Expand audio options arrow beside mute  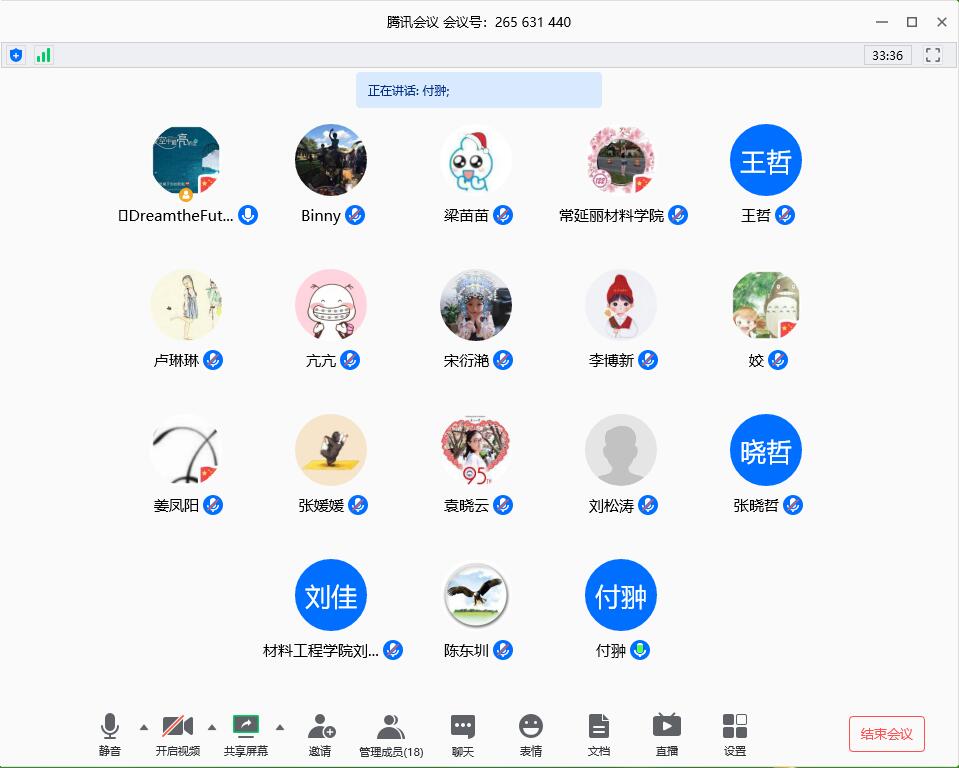coord(143,727)
